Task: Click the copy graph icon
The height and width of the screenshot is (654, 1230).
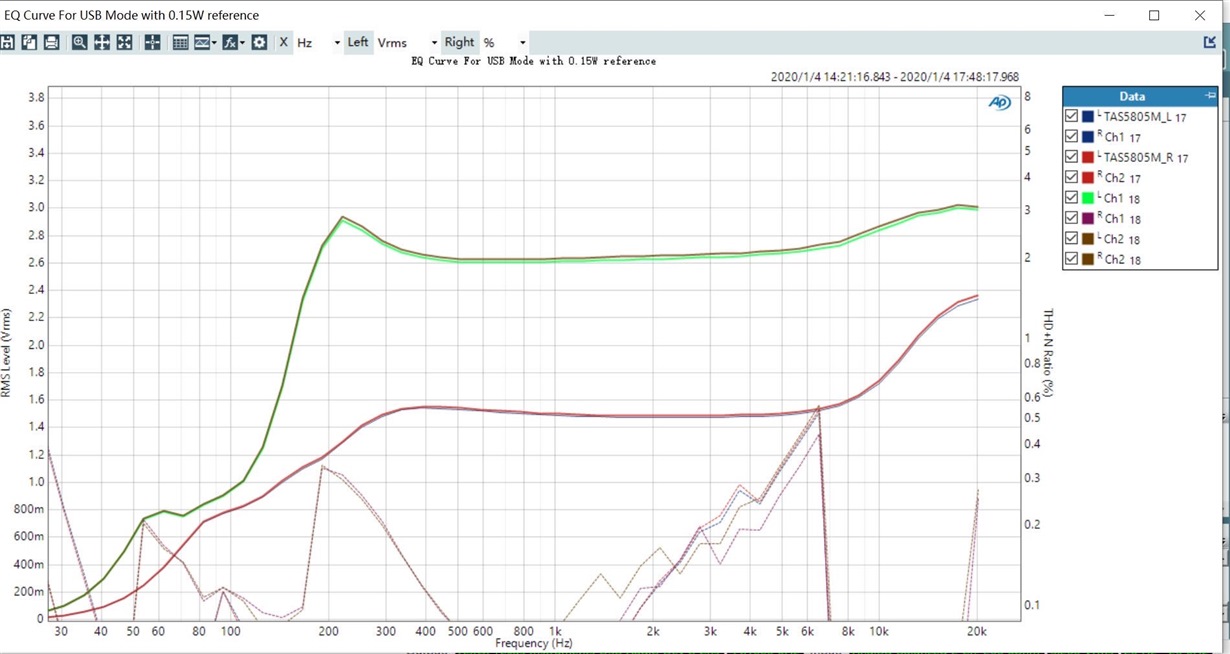Action: pyautogui.click(x=29, y=42)
